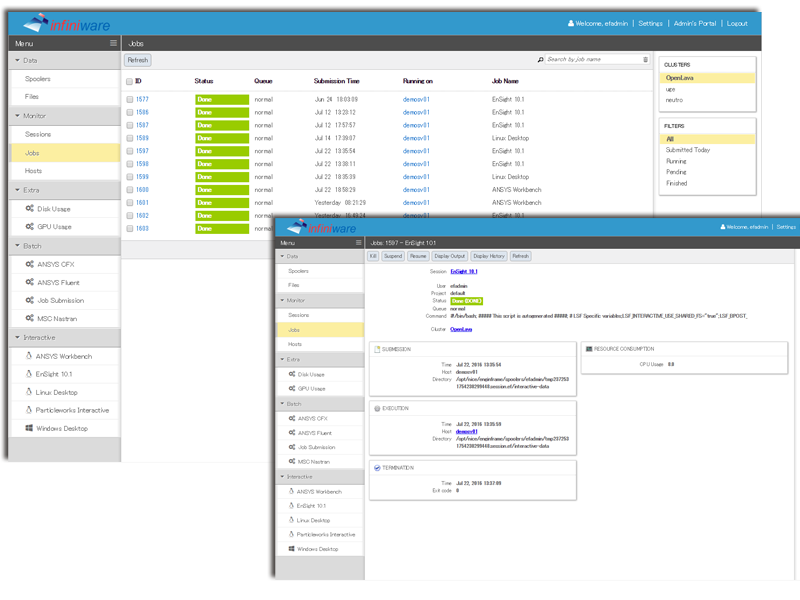The height and width of the screenshot is (600, 800).
Task: Check the box for job 1589
Action: click(x=130, y=138)
